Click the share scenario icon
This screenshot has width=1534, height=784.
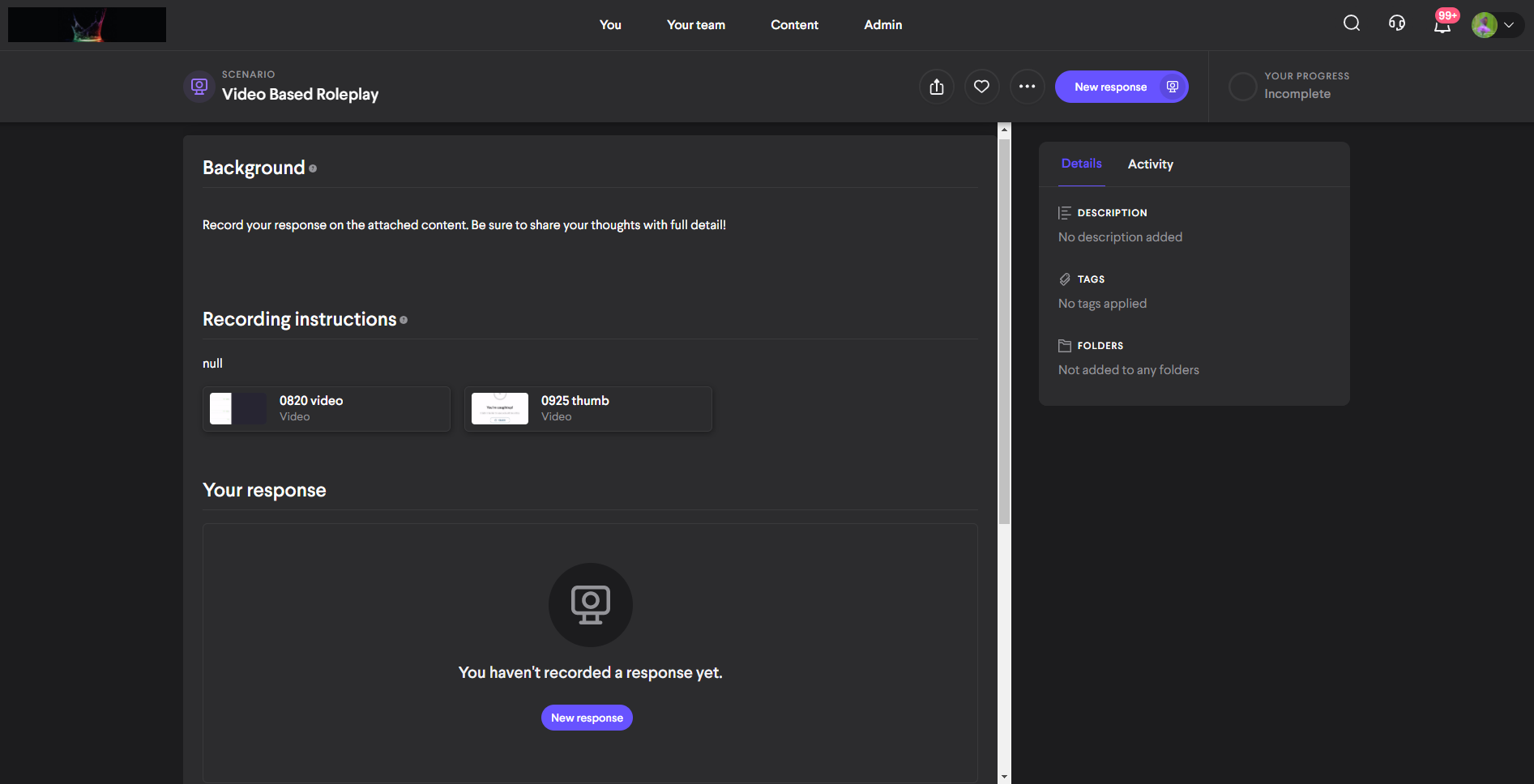[x=936, y=87]
